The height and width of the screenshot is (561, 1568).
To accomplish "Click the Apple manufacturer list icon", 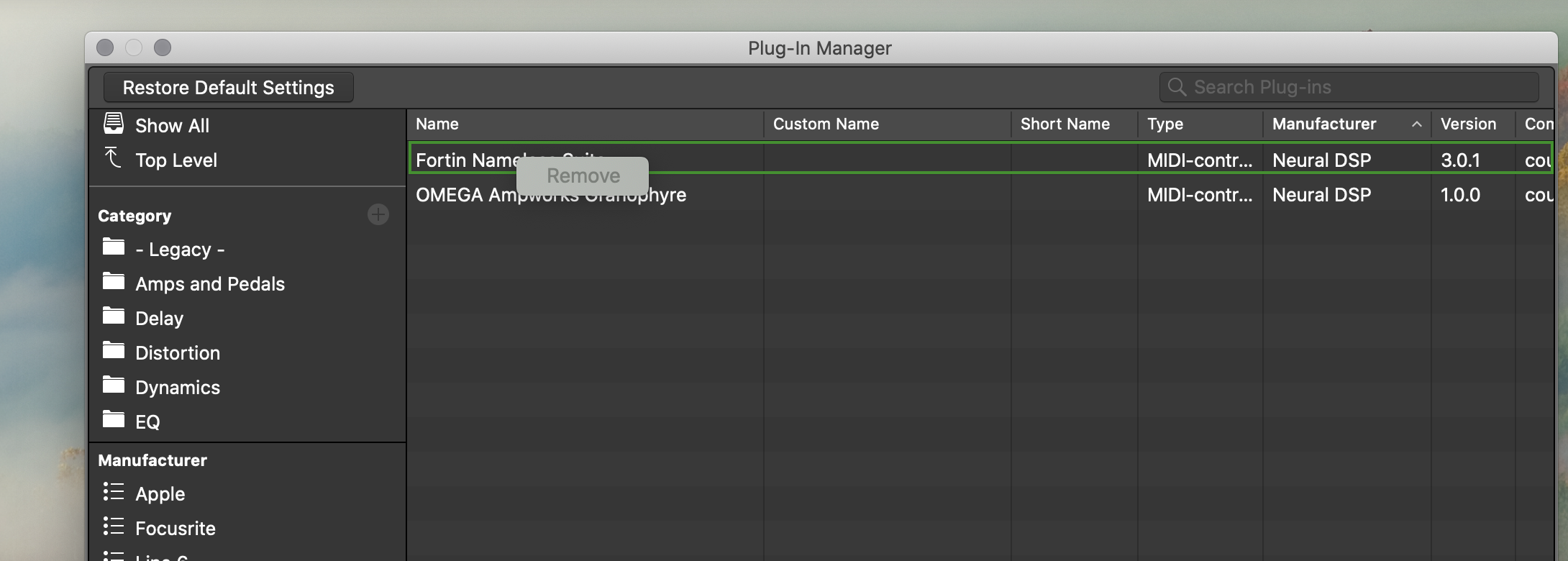I will coord(114,492).
